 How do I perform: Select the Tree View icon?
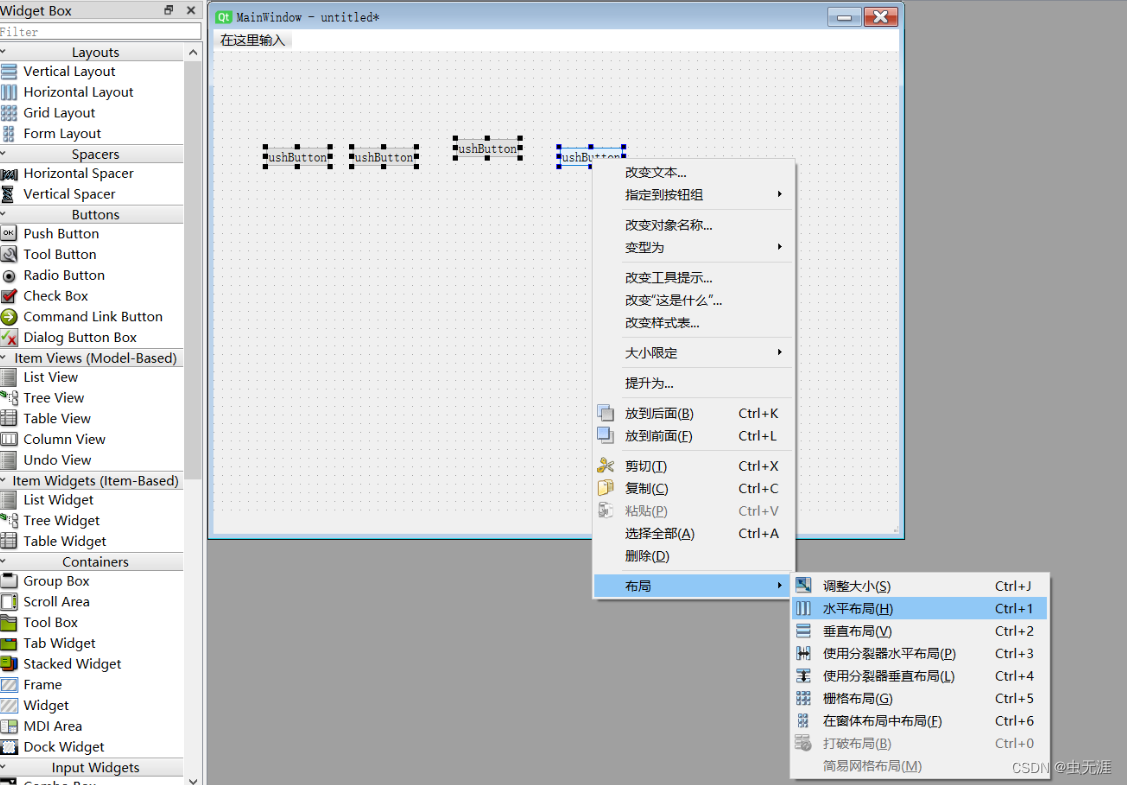(x=10, y=397)
